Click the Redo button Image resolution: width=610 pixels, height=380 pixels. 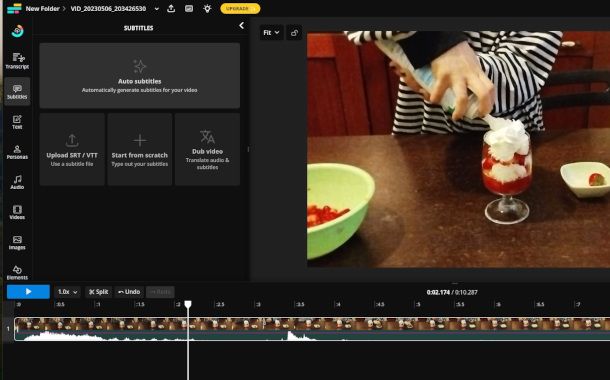(160, 292)
